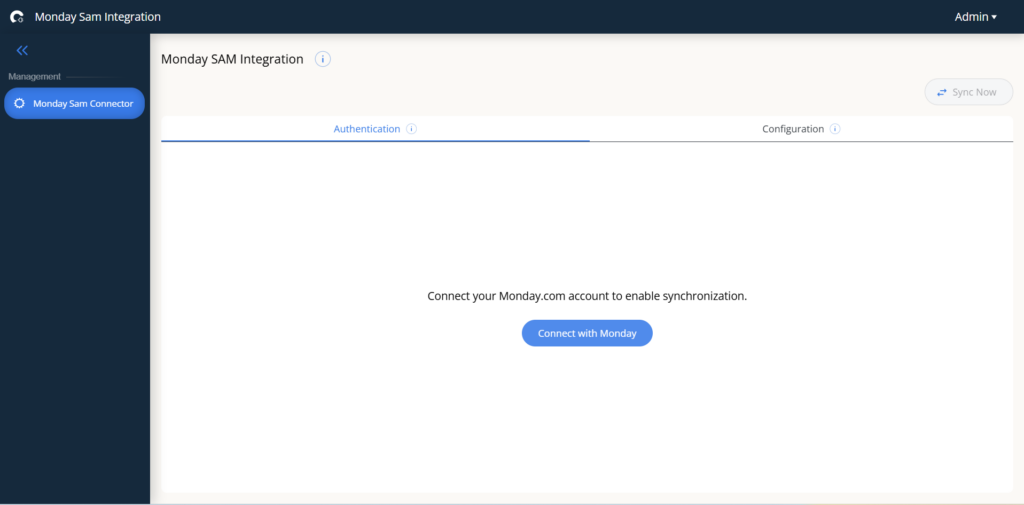Click the Connect with Monday button
Image resolution: width=1024 pixels, height=505 pixels.
coord(587,333)
